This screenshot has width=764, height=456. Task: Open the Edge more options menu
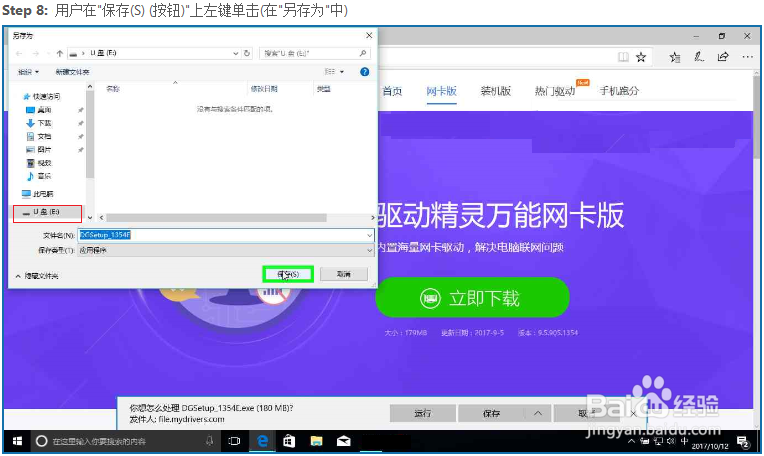[747, 57]
